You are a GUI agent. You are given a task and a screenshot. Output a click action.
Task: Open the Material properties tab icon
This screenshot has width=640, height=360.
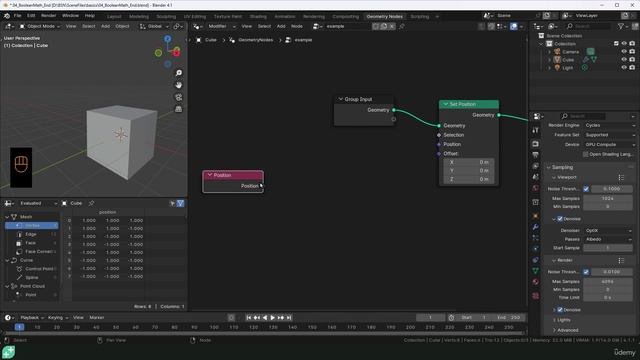pyautogui.click(x=536, y=282)
